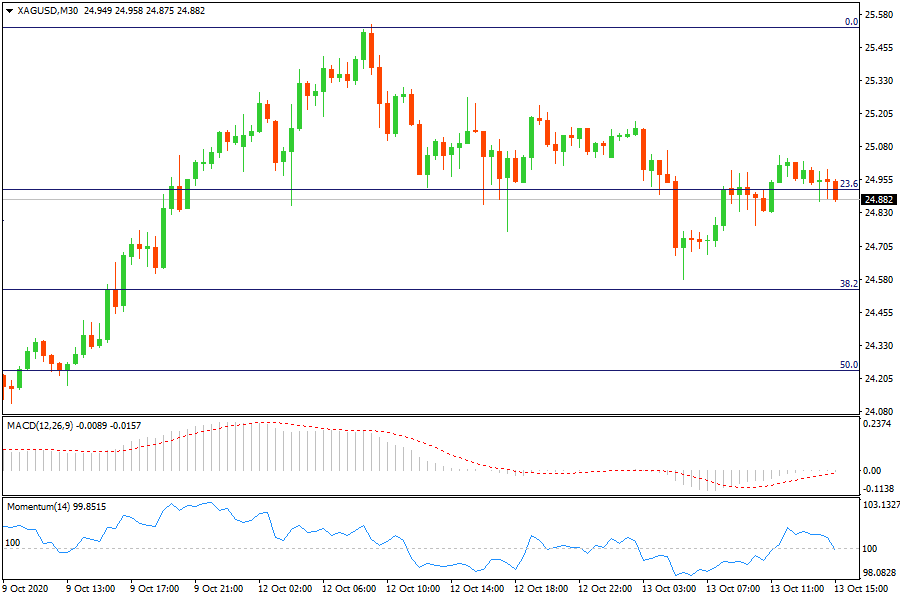
Task: Click the 9 Oct 2020 date label
Action: click(28, 588)
